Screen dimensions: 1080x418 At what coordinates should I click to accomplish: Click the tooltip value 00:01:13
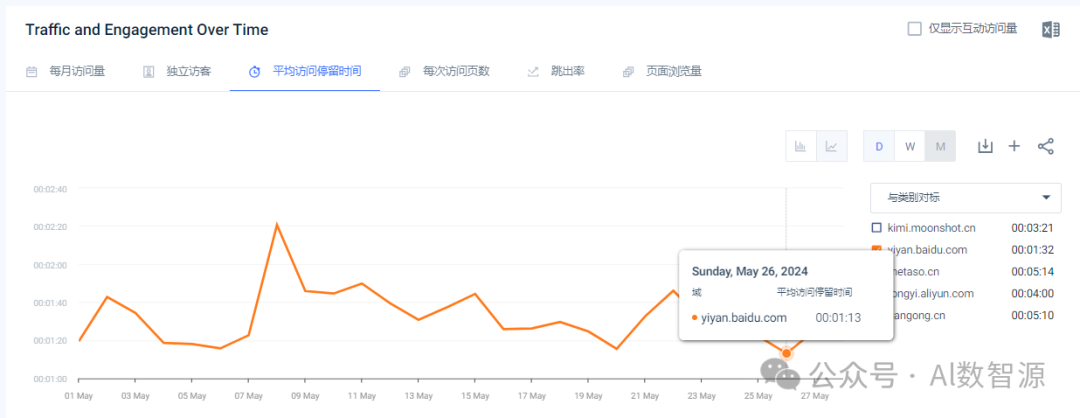point(838,317)
